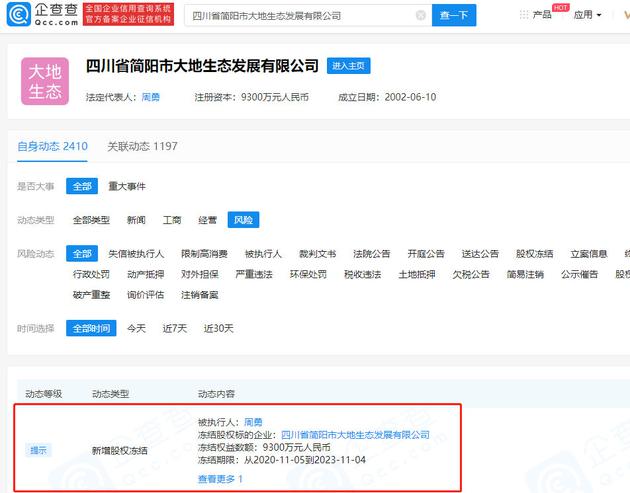Click the 进入主页 button
The width and height of the screenshot is (630, 493).
point(349,66)
